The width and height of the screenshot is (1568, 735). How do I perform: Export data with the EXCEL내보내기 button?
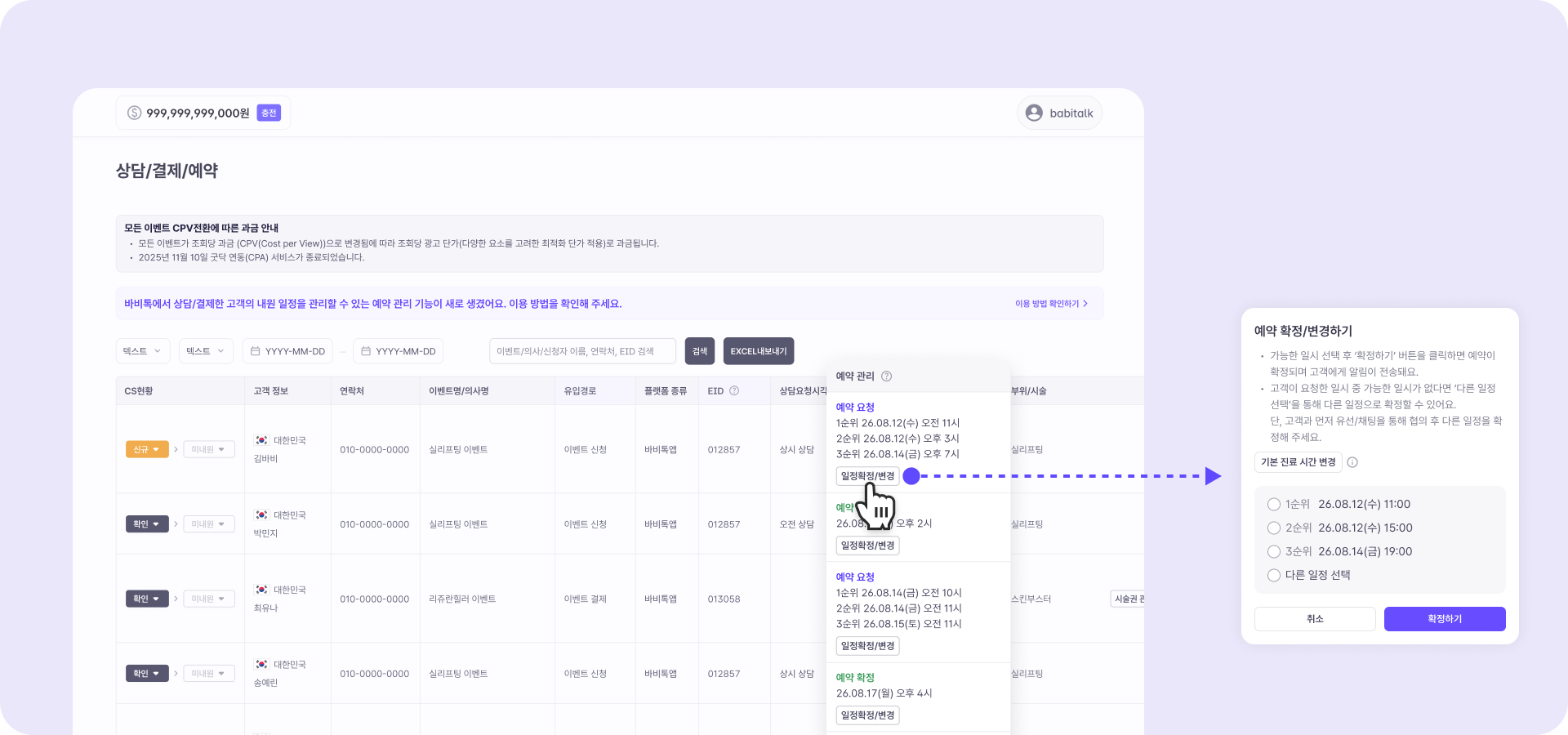pyautogui.click(x=759, y=351)
